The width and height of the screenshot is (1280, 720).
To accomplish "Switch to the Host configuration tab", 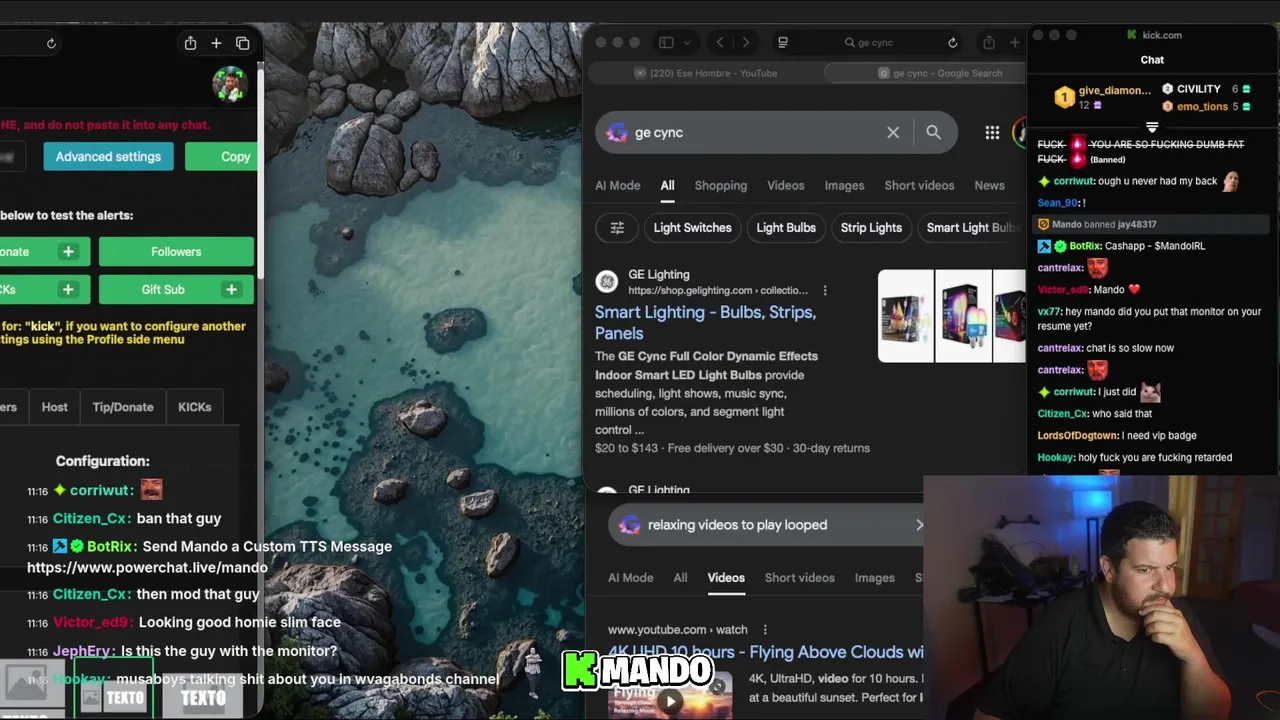I will pyautogui.click(x=55, y=407).
